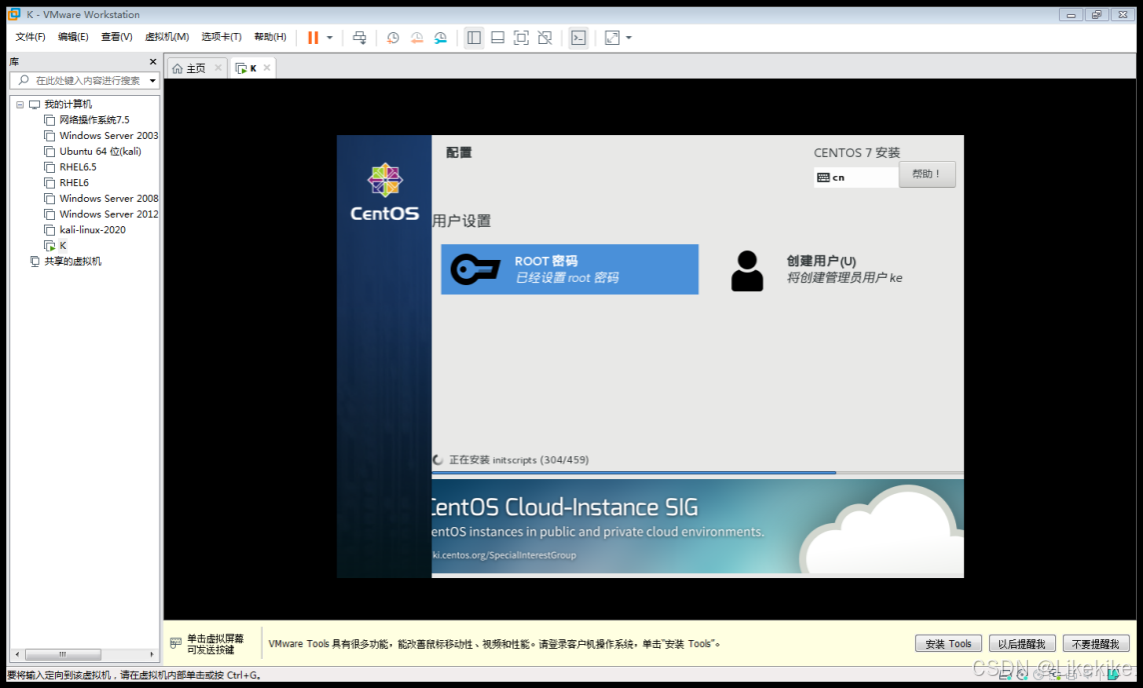Toggle the console view toolbar icon
Screen dimensions: 1143x688
point(578,38)
